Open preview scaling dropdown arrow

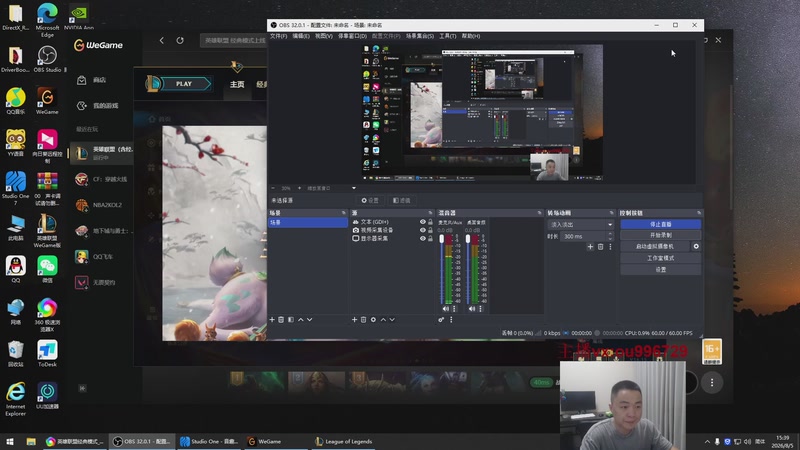(x=354, y=188)
